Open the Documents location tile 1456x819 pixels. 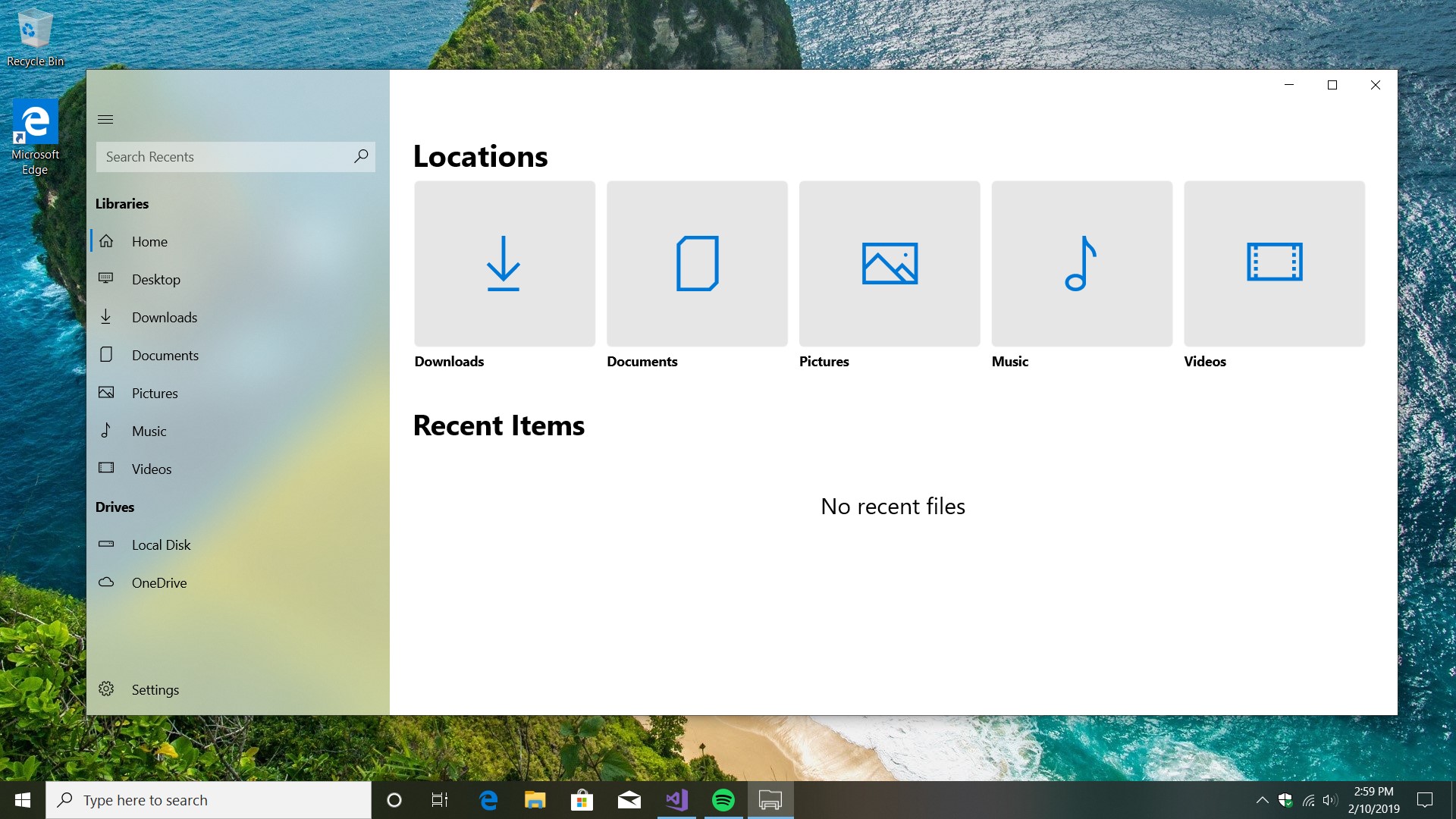tap(697, 264)
